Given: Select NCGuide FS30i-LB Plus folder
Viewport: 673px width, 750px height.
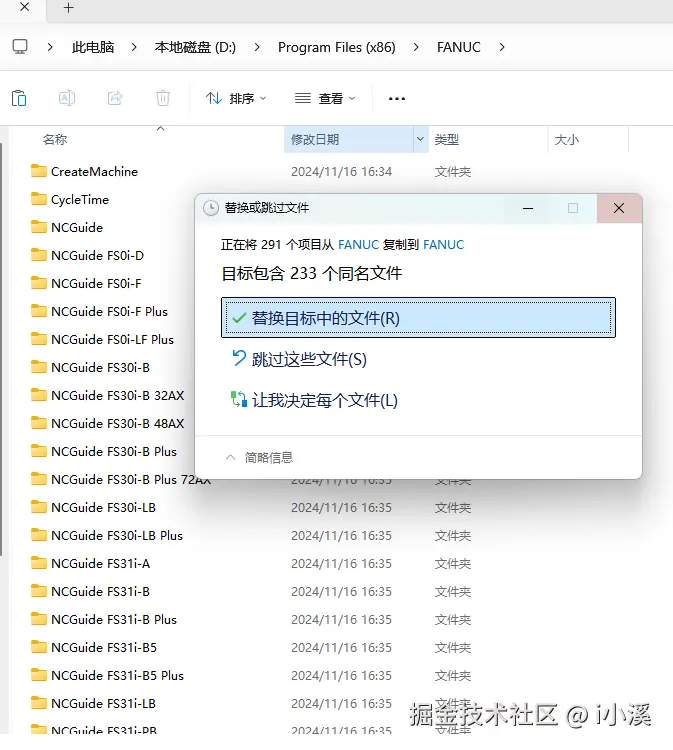Looking at the screenshot, I should click(107, 535).
